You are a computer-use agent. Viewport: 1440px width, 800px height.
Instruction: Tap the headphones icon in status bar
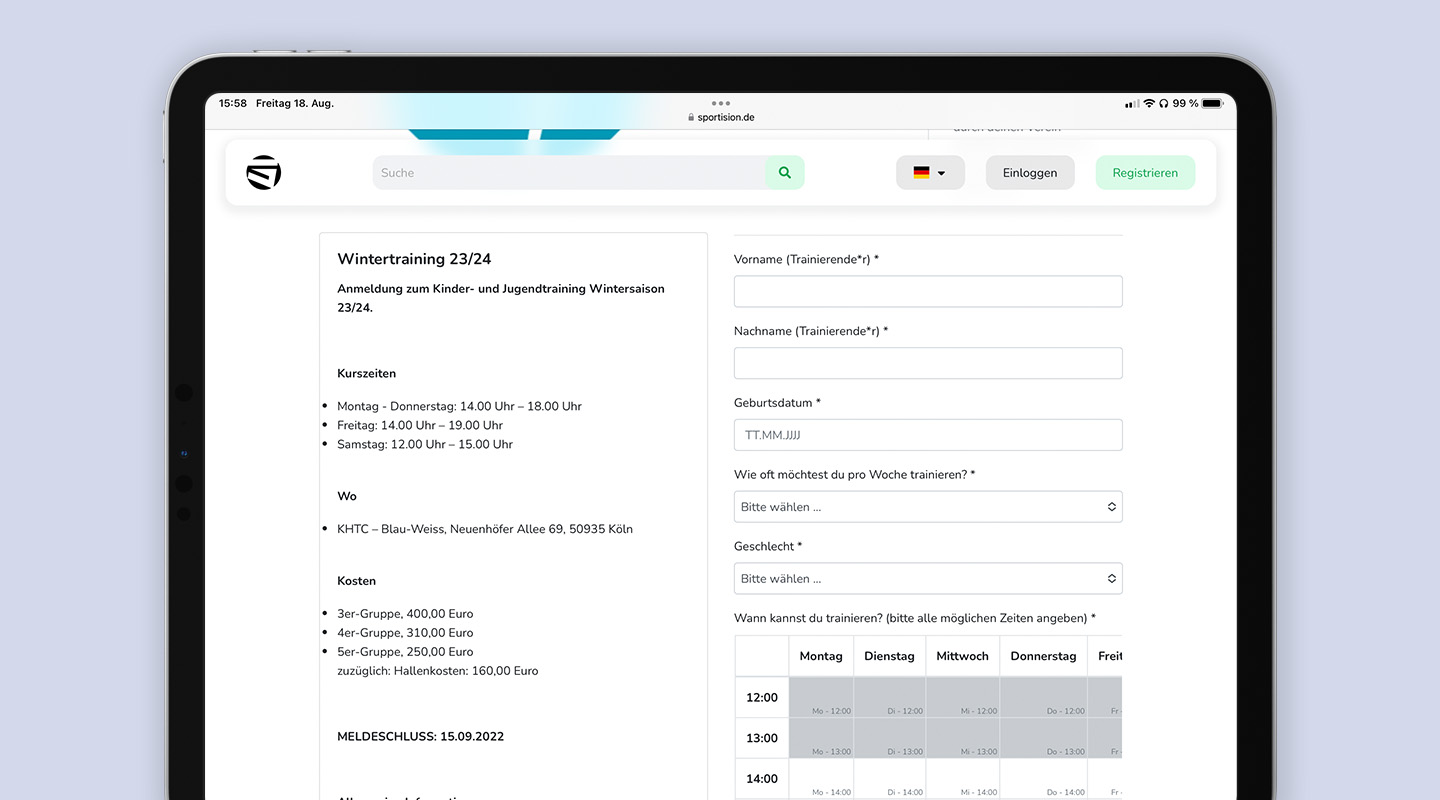click(1164, 103)
